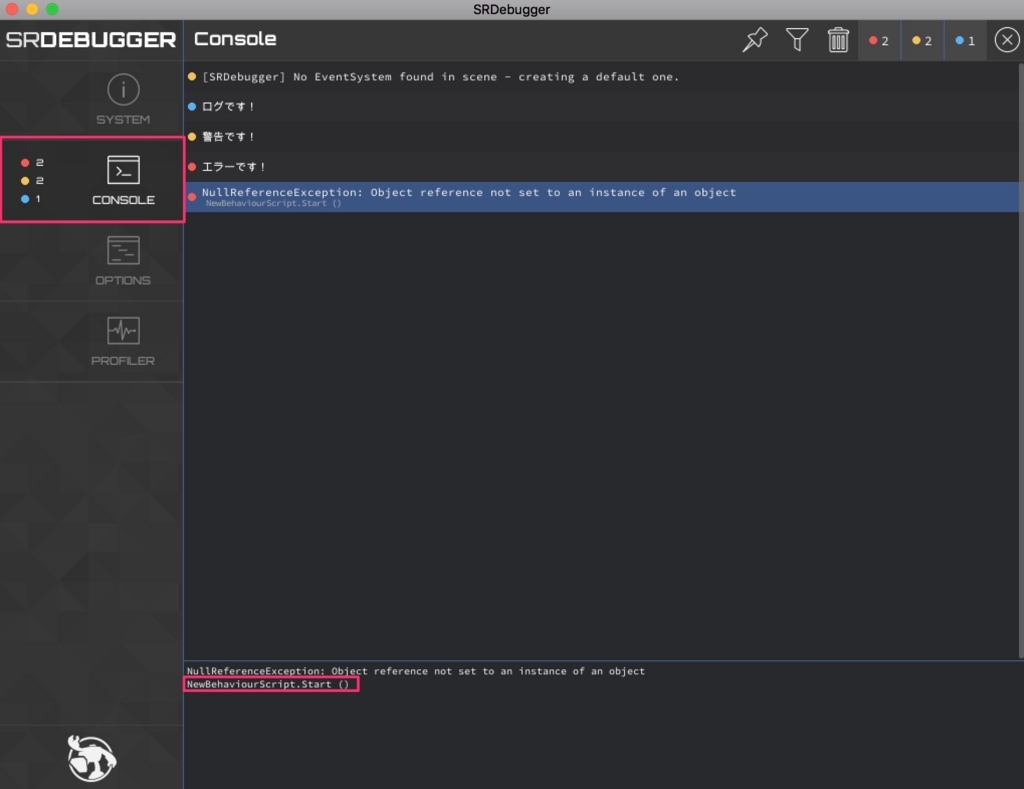Click the blue dot beside 'ログです！'
Viewport: 1024px width, 789px height.
pos(192,106)
